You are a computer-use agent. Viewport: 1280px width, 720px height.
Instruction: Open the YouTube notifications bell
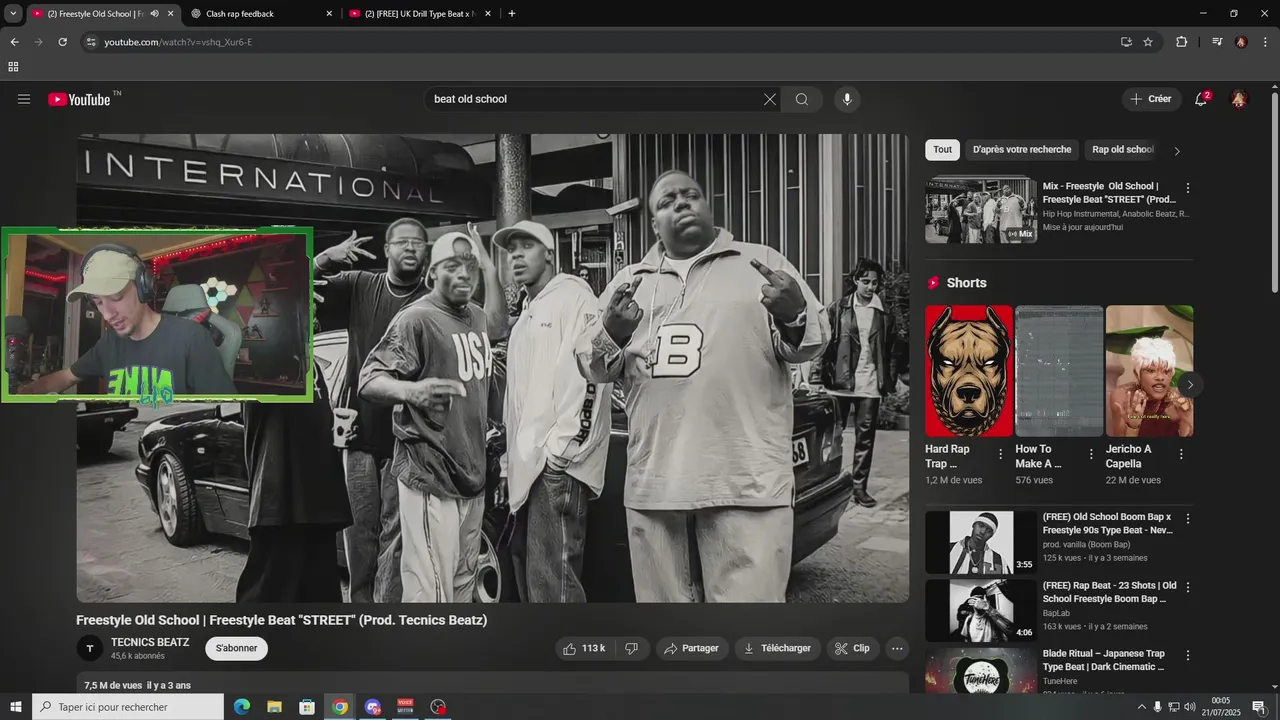click(1201, 99)
